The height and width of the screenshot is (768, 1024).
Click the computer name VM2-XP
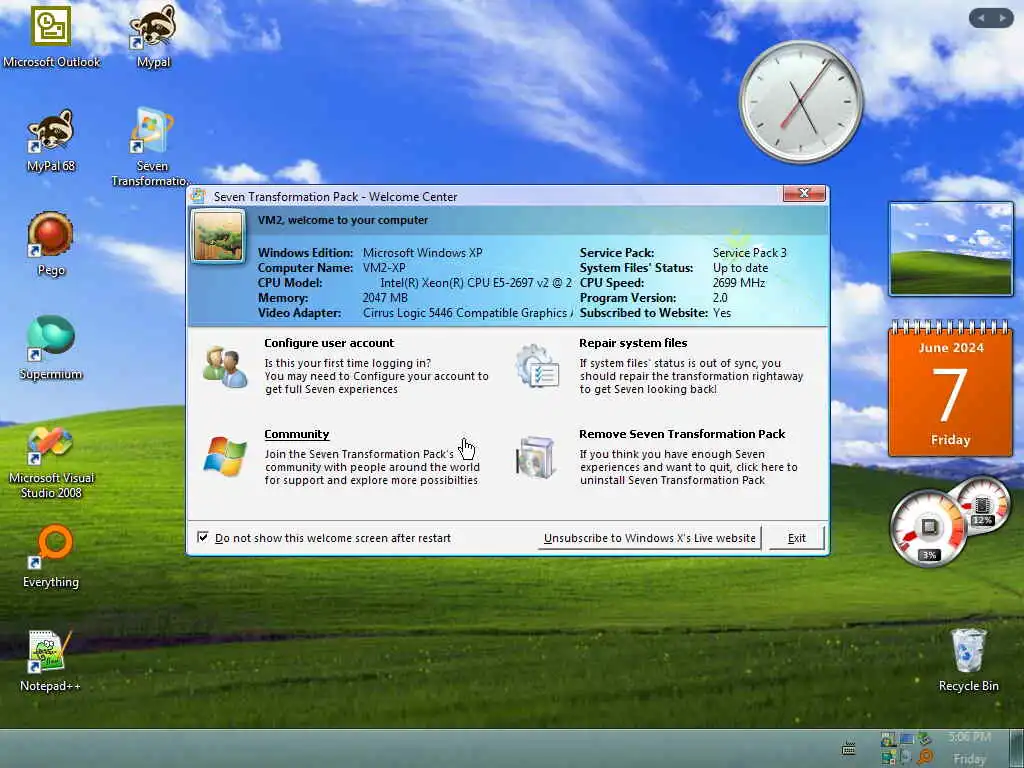384,268
